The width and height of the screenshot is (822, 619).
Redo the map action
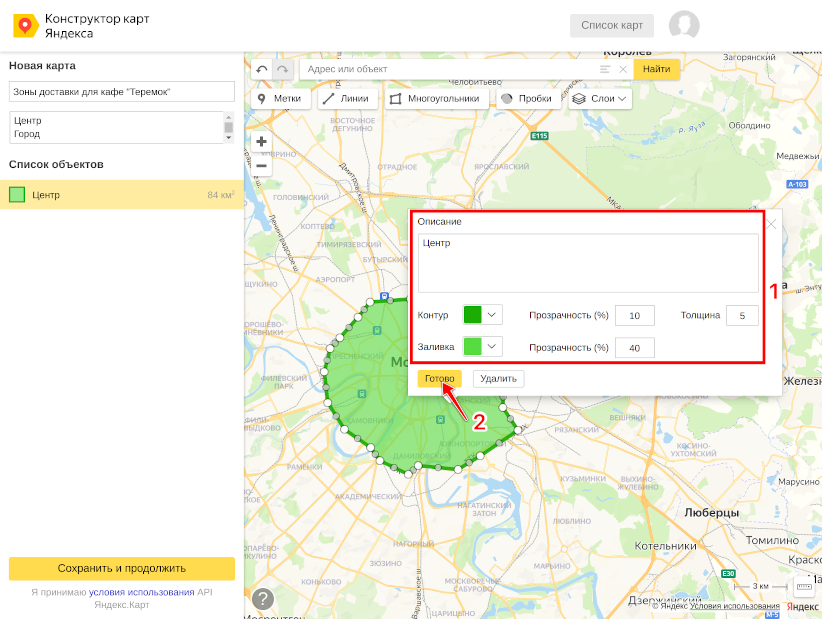click(283, 69)
